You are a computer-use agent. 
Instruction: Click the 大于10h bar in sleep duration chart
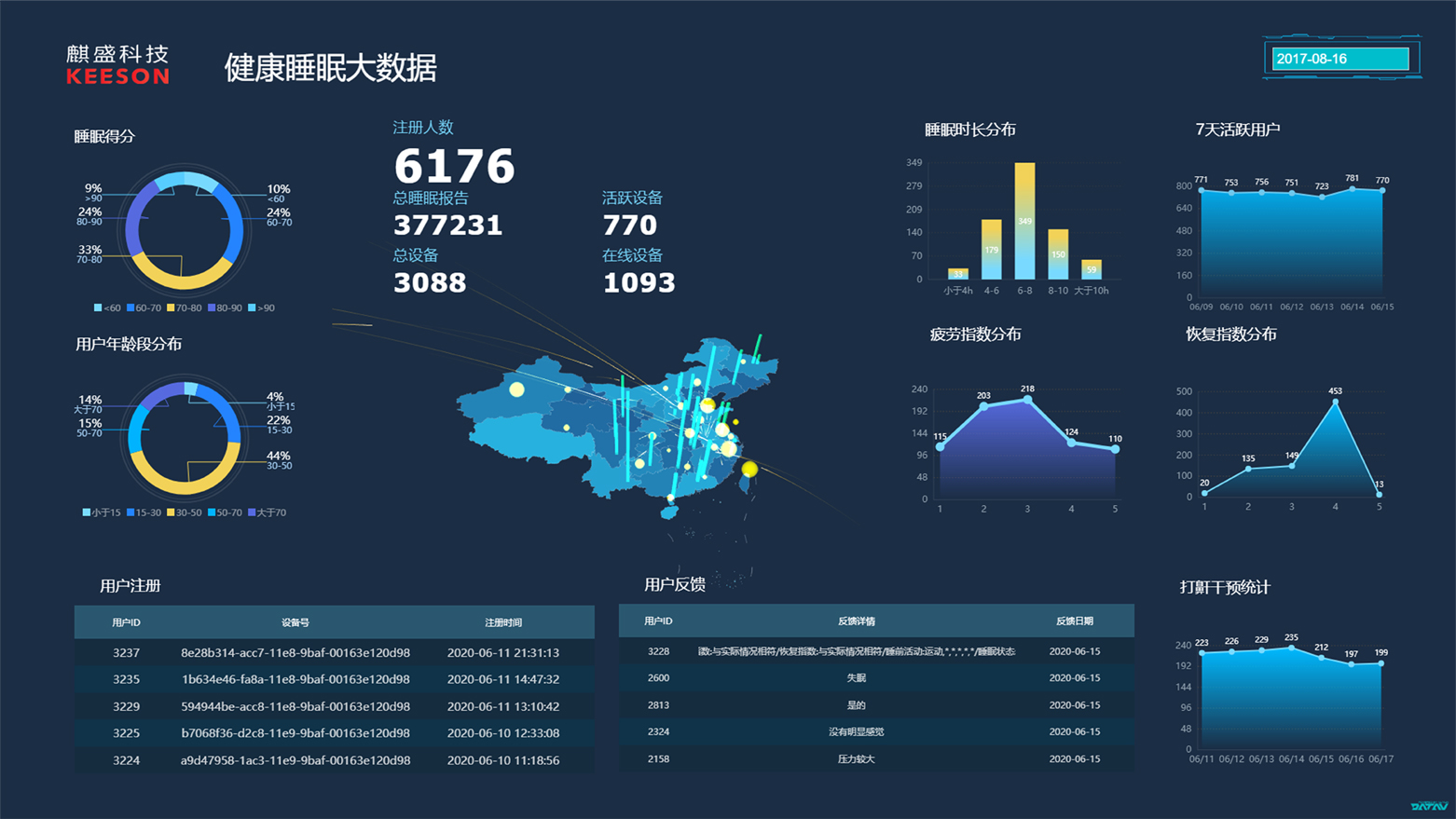[1091, 269]
